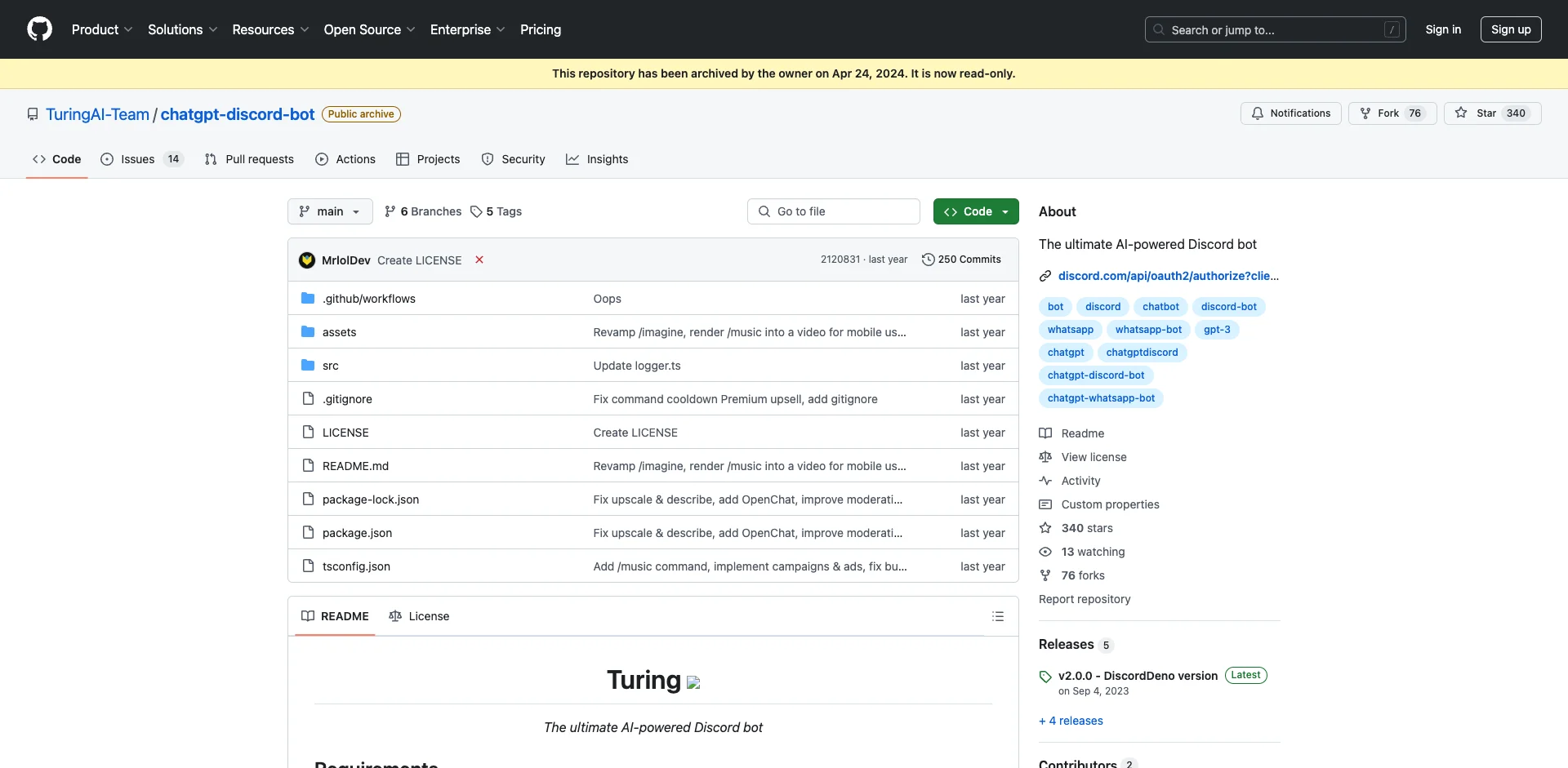Open the .github/workflows folder icon

308,299
